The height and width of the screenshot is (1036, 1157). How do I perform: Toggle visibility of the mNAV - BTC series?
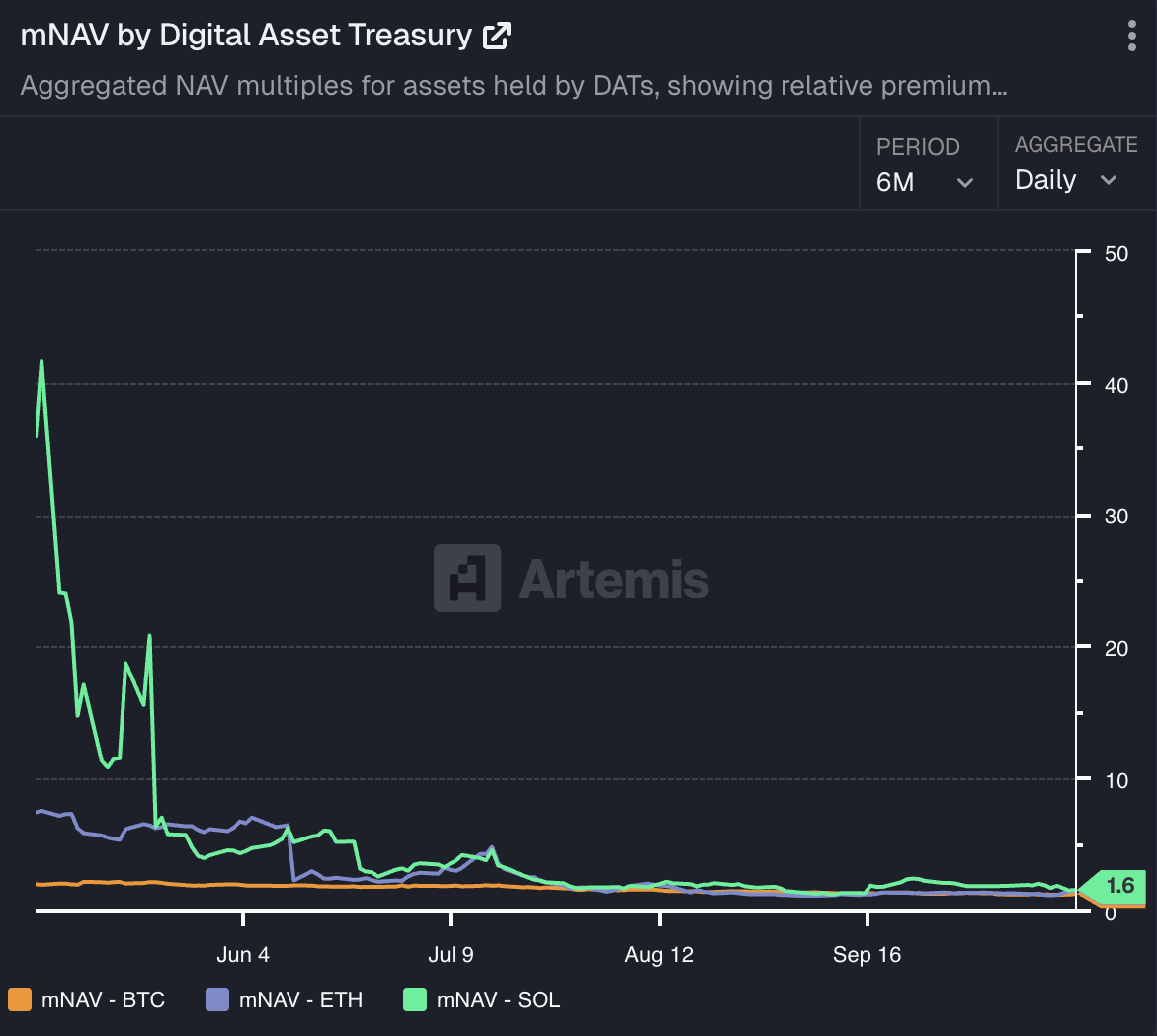87,999
